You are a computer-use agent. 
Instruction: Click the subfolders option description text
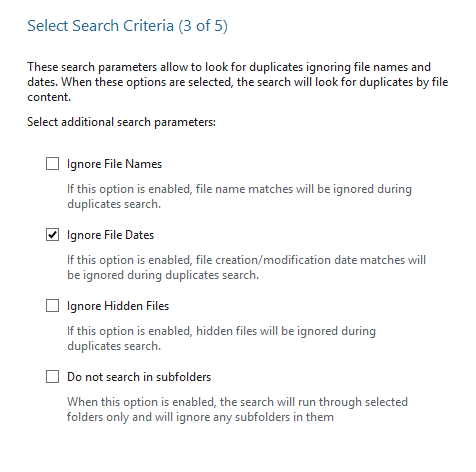237,409
